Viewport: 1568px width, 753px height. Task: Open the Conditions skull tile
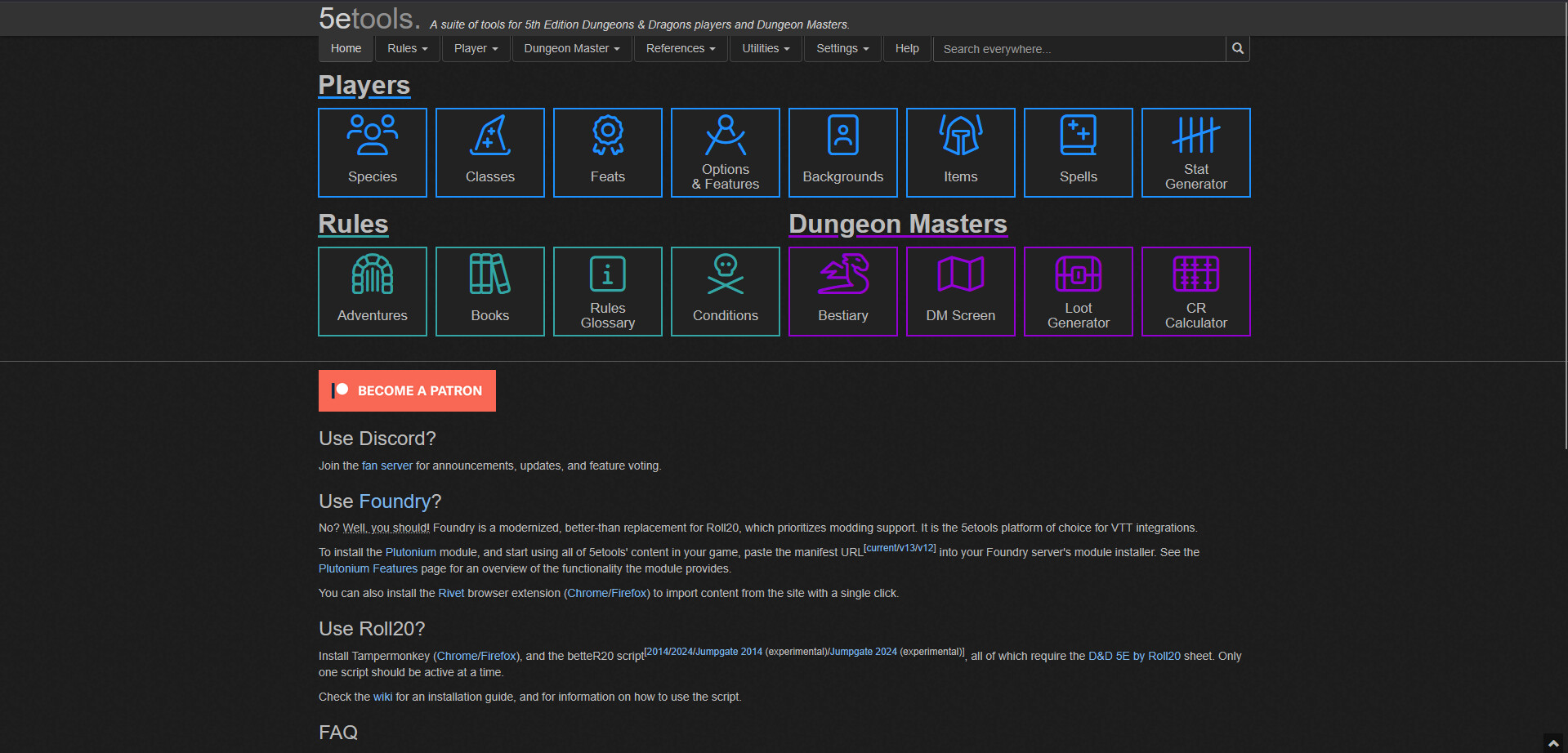click(726, 292)
